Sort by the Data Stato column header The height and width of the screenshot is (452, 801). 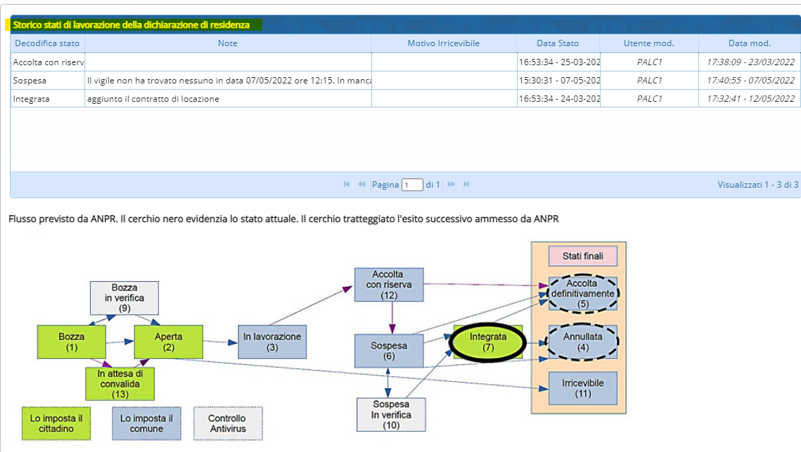point(557,43)
